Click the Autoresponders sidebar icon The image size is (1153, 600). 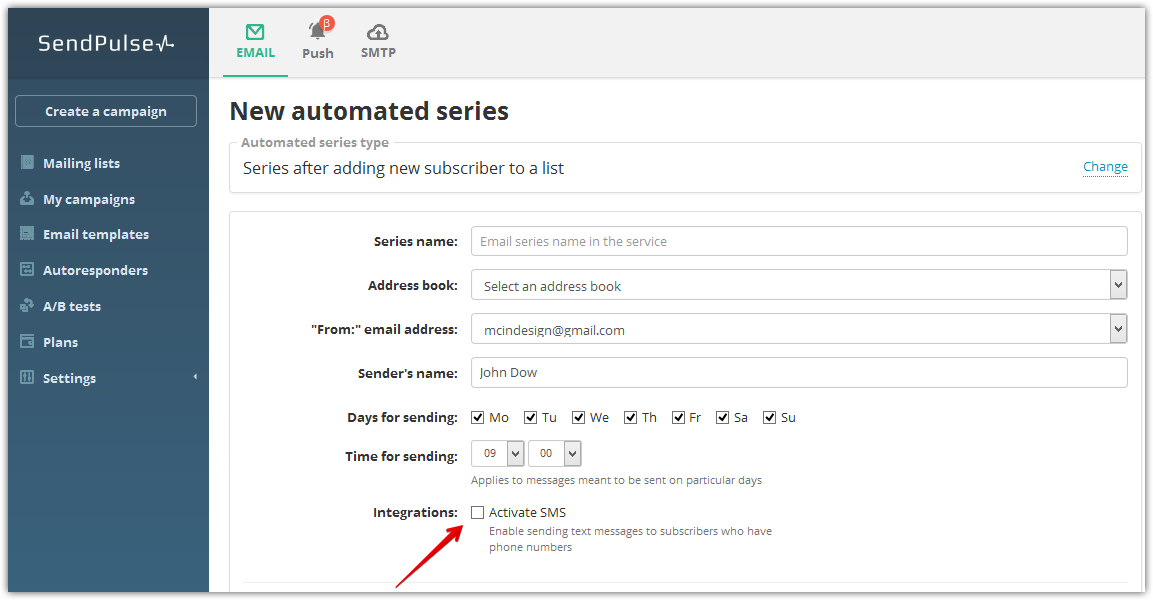click(27, 270)
